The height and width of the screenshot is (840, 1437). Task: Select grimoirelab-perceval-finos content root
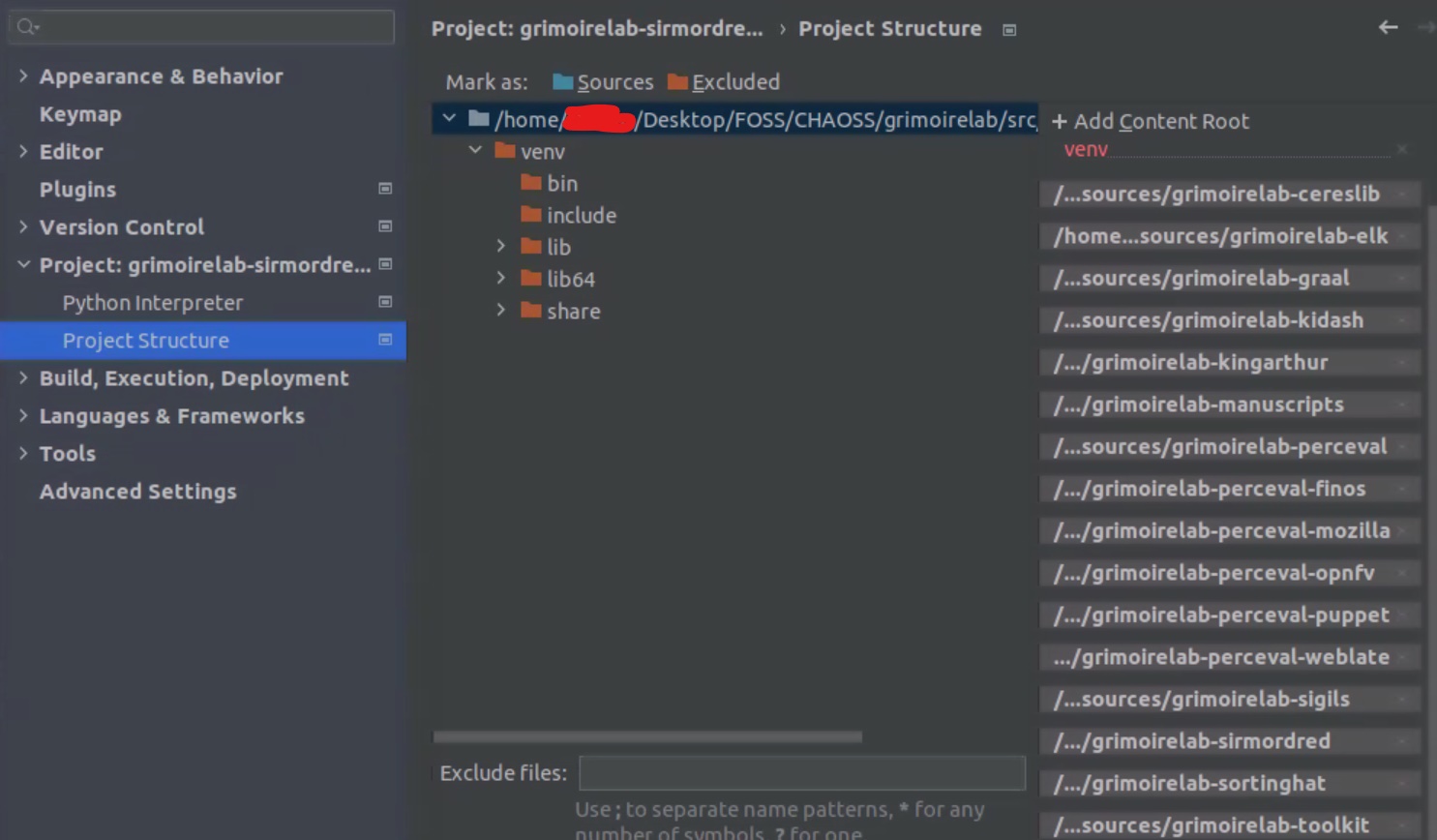(1229, 488)
